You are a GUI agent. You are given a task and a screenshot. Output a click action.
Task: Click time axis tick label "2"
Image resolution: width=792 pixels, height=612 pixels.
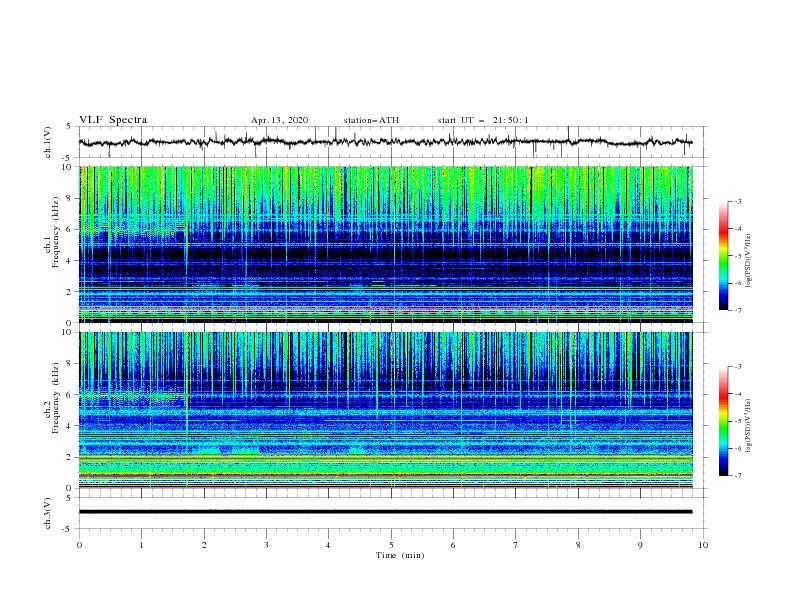coord(204,545)
